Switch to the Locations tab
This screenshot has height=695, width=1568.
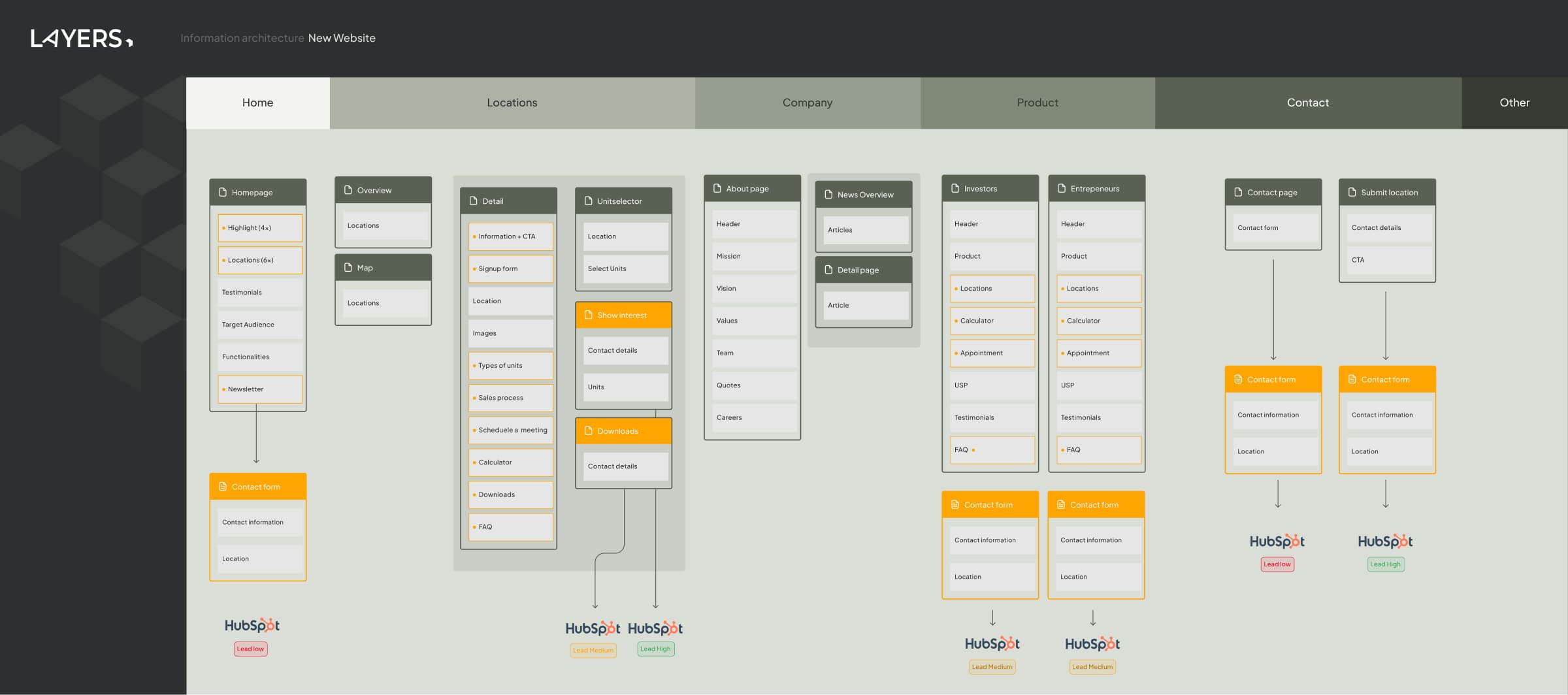point(512,103)
